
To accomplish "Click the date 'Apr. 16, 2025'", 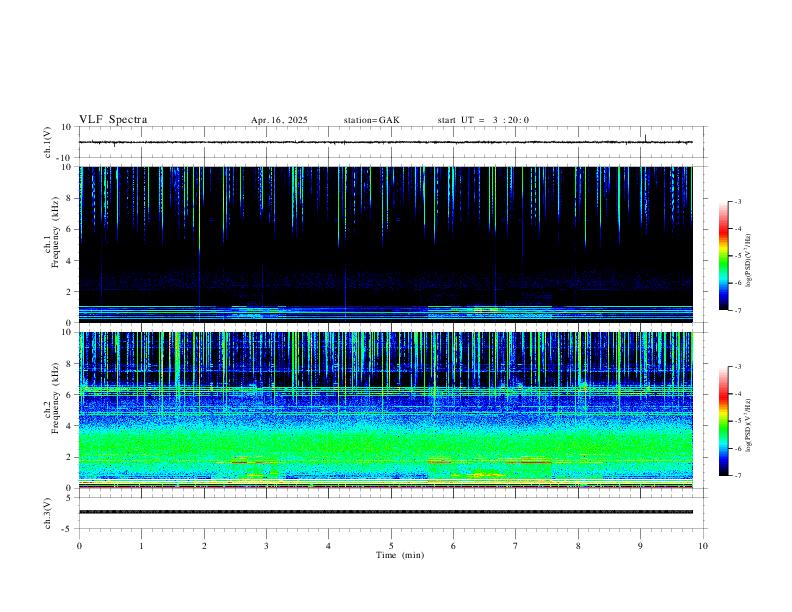I will pos(279,120).
